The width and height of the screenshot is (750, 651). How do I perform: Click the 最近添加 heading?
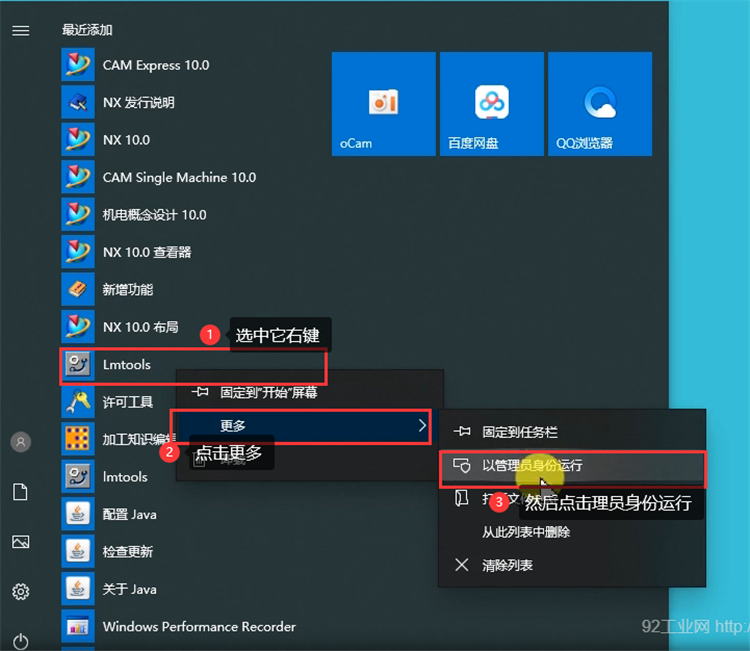tap(87, 30)
